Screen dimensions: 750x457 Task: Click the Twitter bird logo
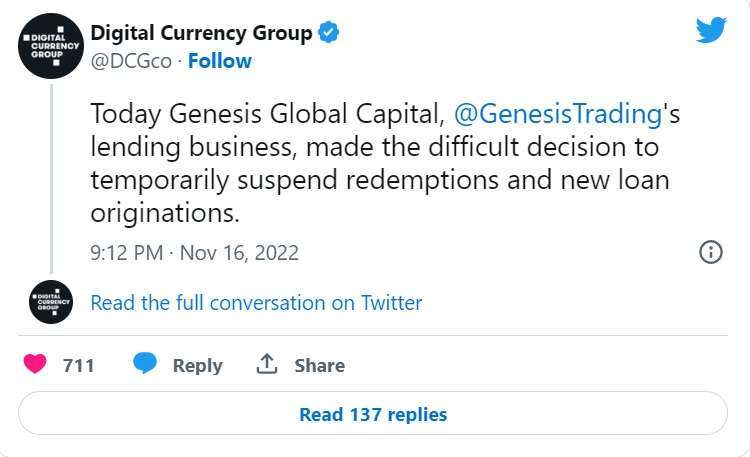click(x=710, y=29)
